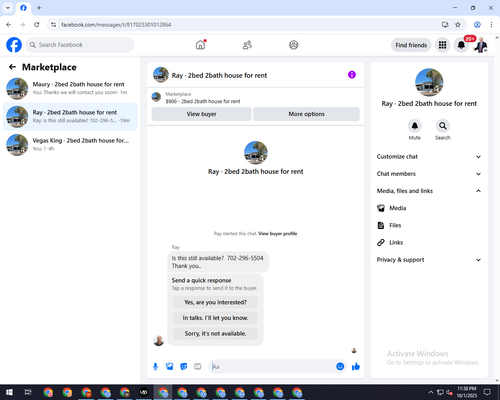
Task: Expand Privacy & support section
Action: 429,260
